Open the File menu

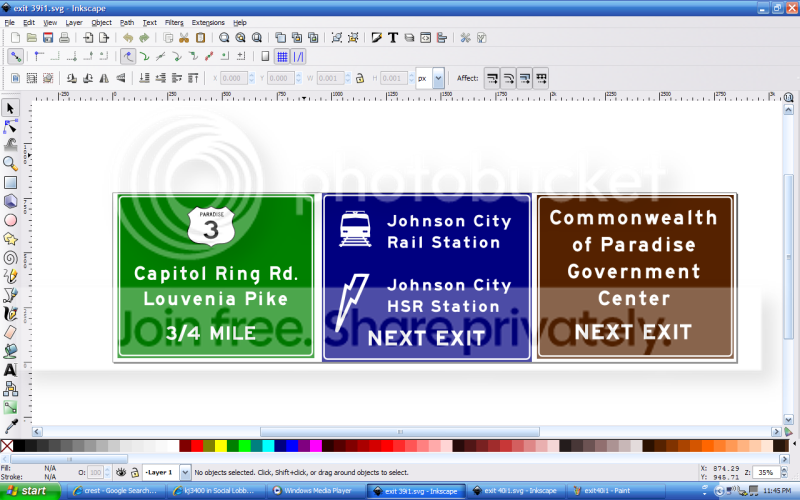pyautogui.click(x=10, y=22)
